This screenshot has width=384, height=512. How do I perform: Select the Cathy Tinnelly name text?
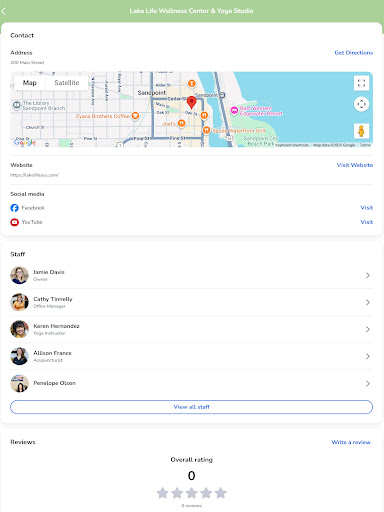[53, 299]
